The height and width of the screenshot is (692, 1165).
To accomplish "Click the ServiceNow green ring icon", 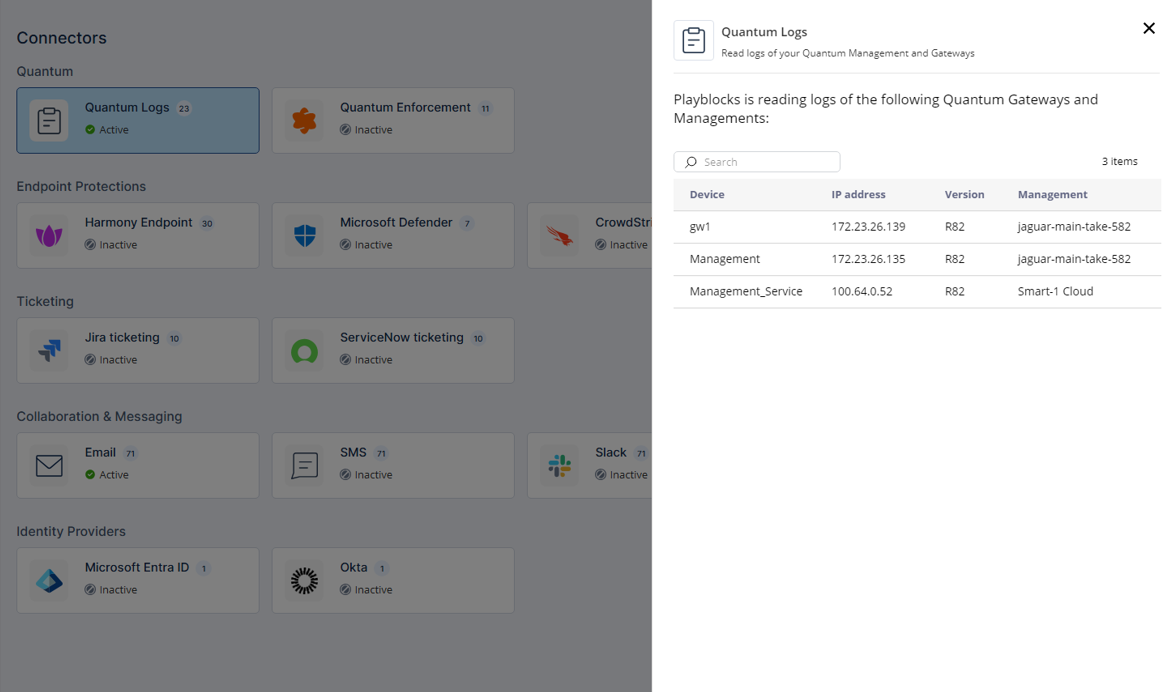I will coord(305,351).
